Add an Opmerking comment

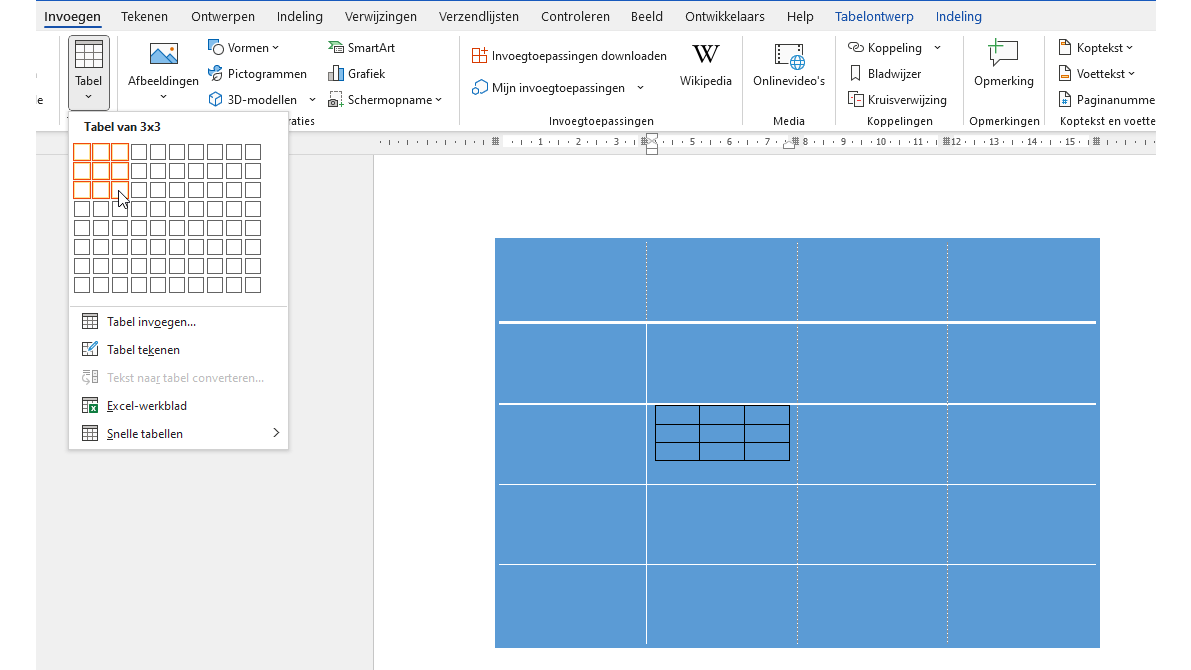pyautogui.click(x=1003, y=65)
